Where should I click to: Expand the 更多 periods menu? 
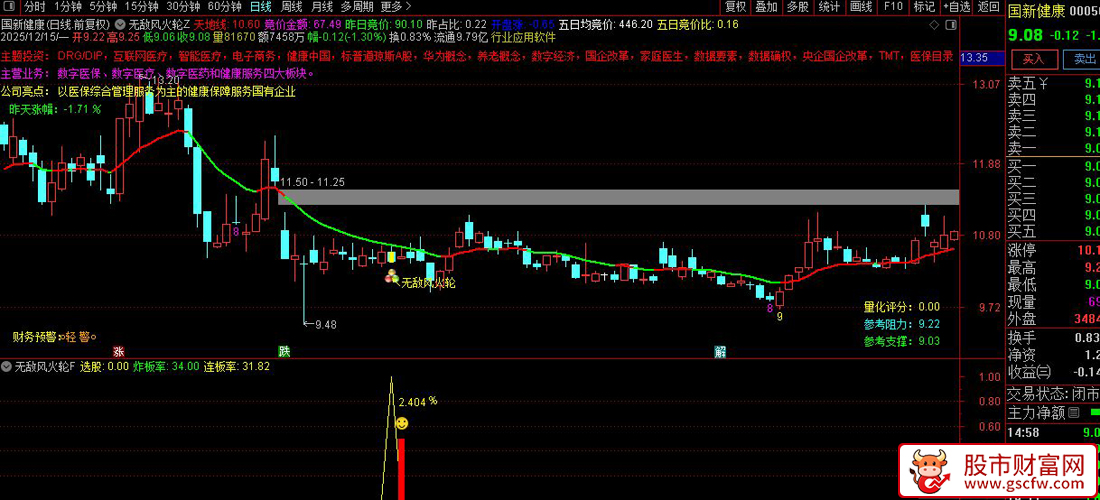pyautogui.click(x=395, y=7)
